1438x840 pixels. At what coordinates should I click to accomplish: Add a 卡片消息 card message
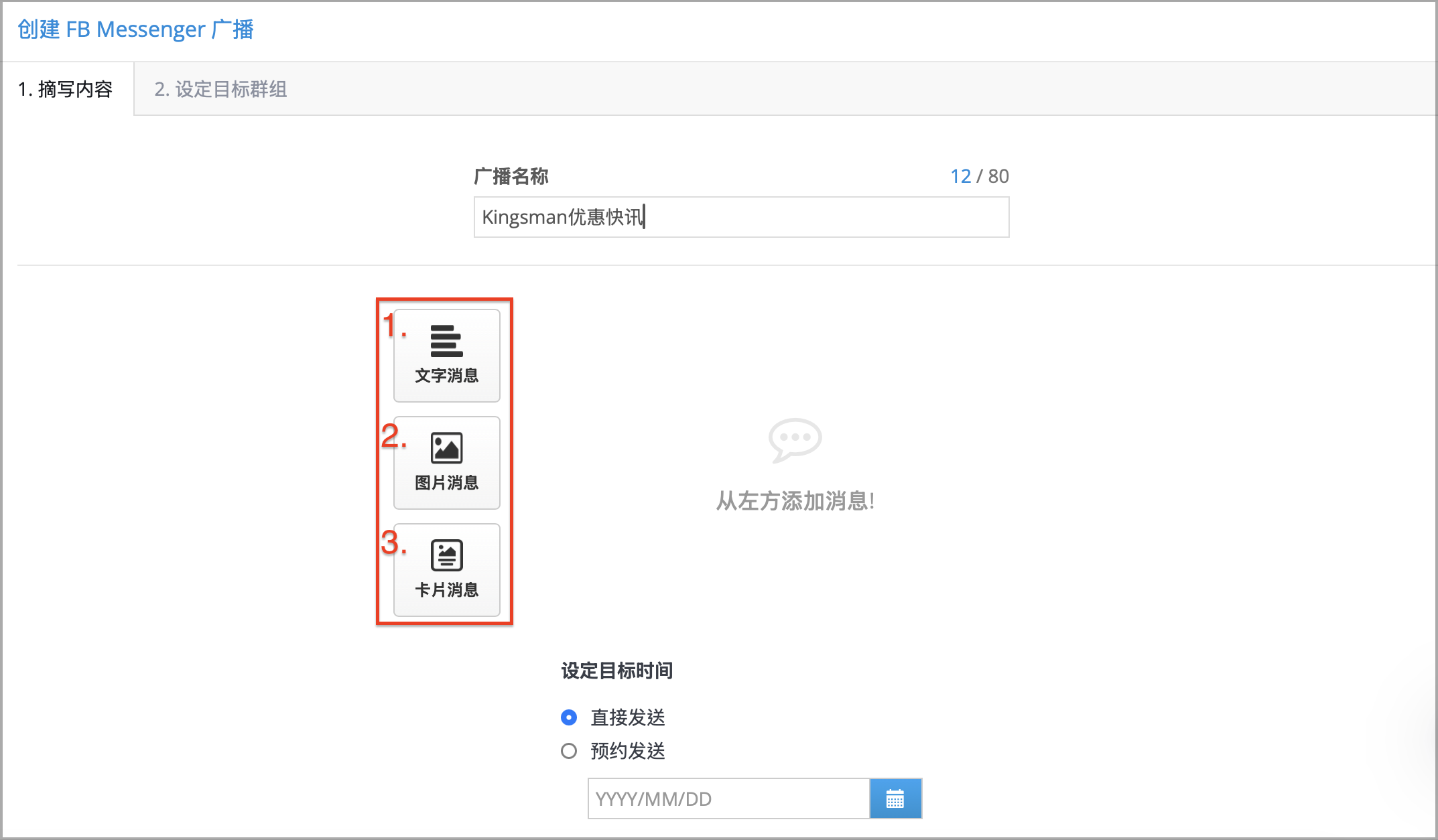coord(446,570)
